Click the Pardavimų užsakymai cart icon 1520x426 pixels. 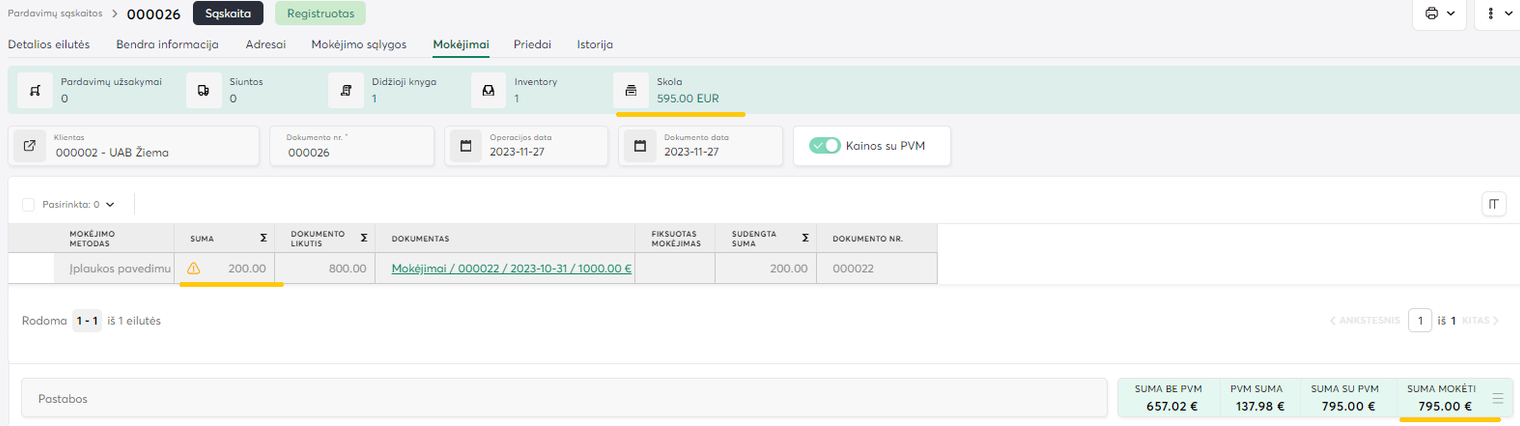click(x=36, y=90)
